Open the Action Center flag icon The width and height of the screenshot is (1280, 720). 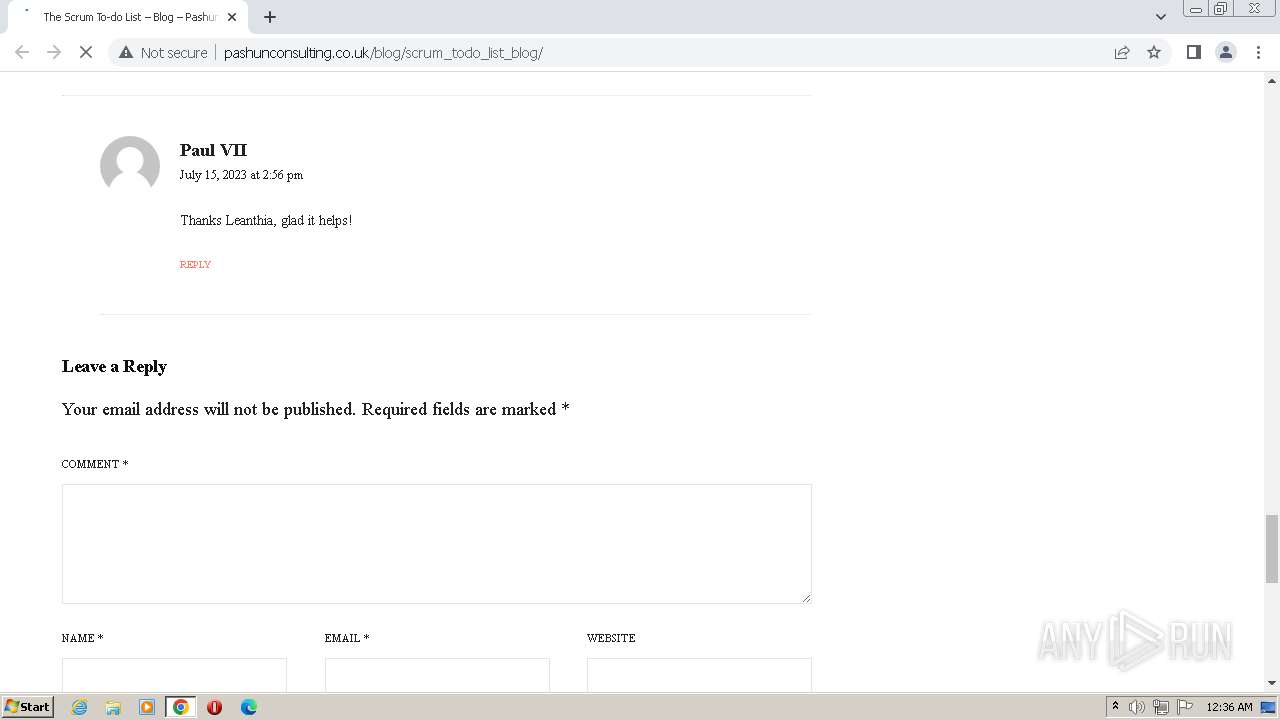[1185, 707]
